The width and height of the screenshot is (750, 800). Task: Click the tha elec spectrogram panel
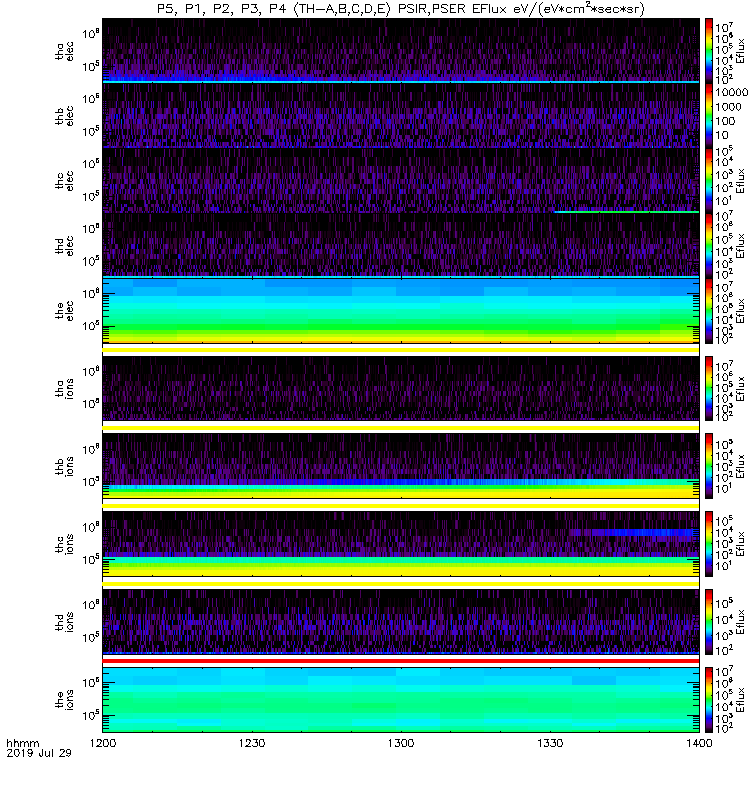tap(400, 50)
